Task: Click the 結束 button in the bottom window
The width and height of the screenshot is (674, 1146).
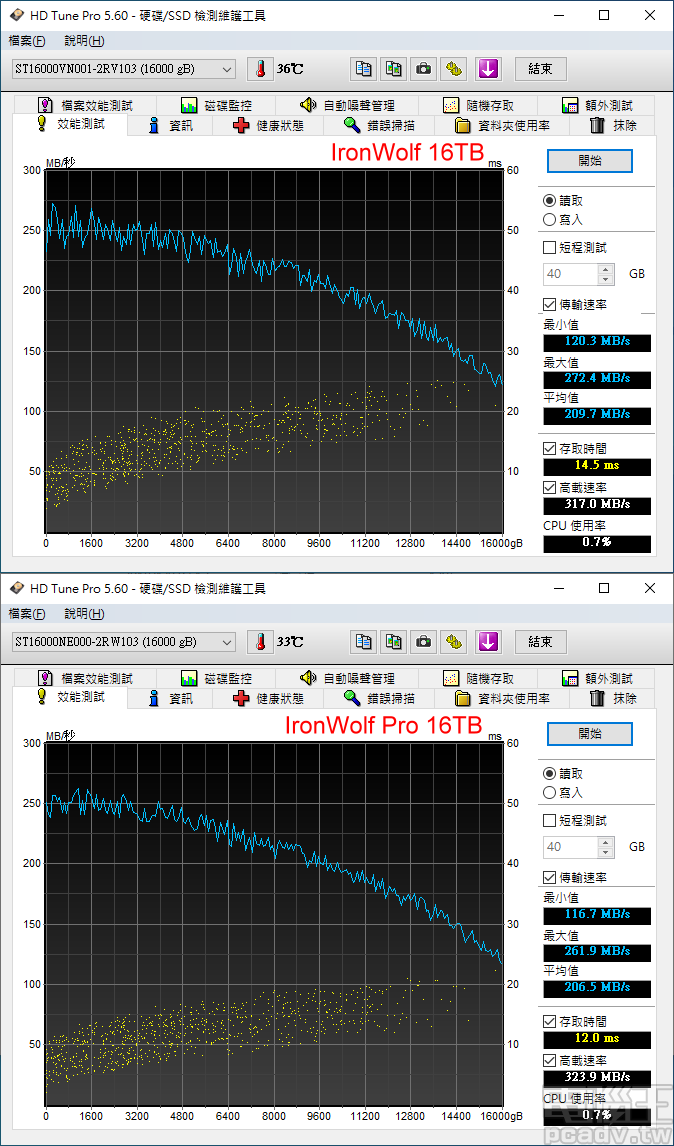Action: [540, 642]
